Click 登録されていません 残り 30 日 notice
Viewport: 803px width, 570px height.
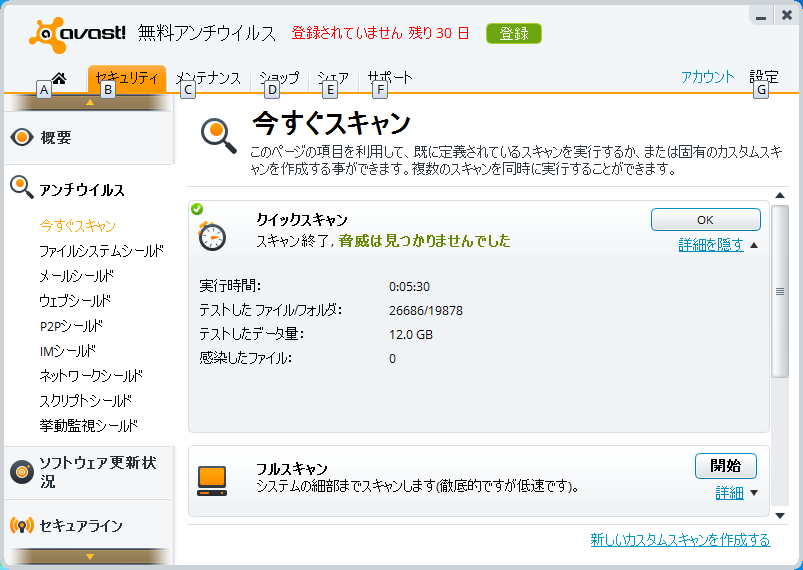click(381, 33)
